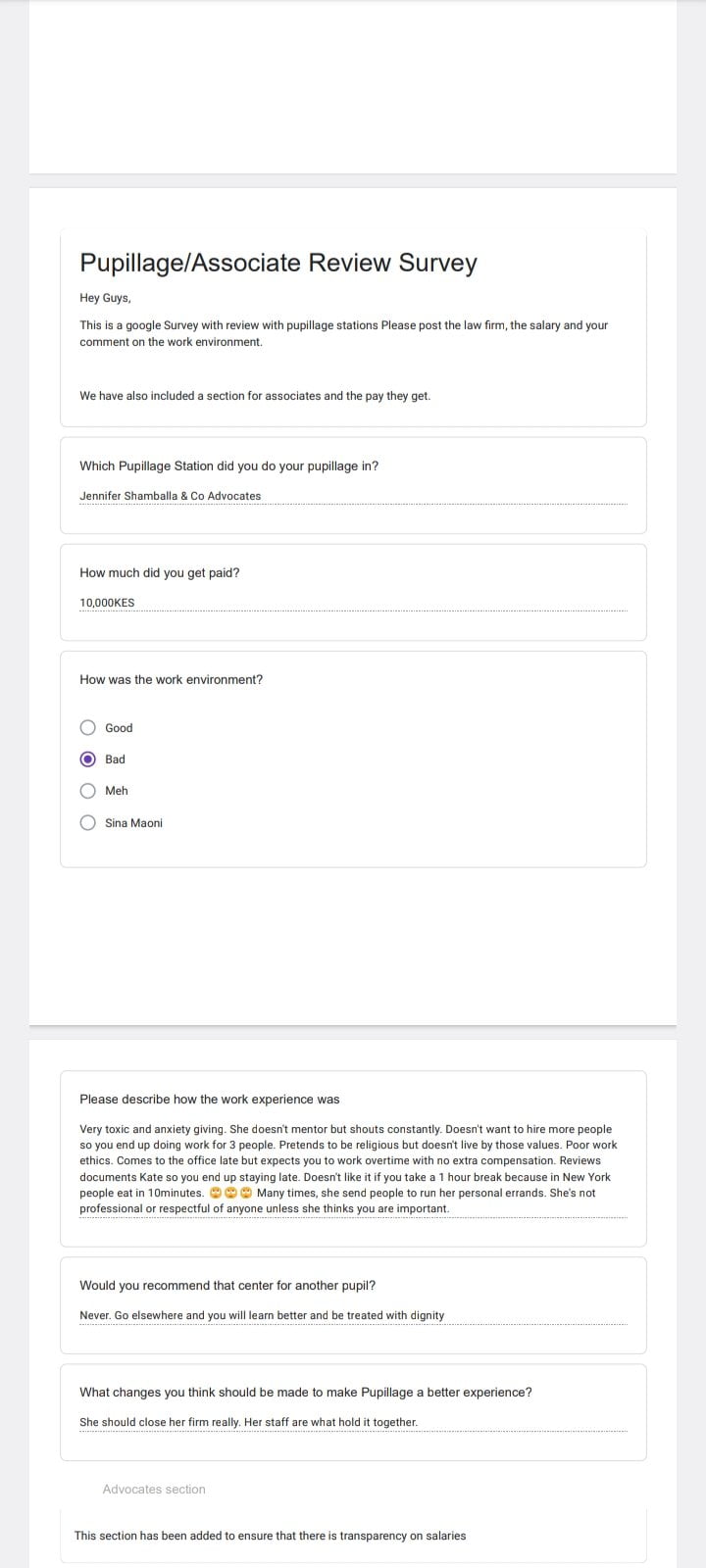This screenshot has width=706, height=1568.
Task: Select the Sina Maoni radio option
Action: 88,822
